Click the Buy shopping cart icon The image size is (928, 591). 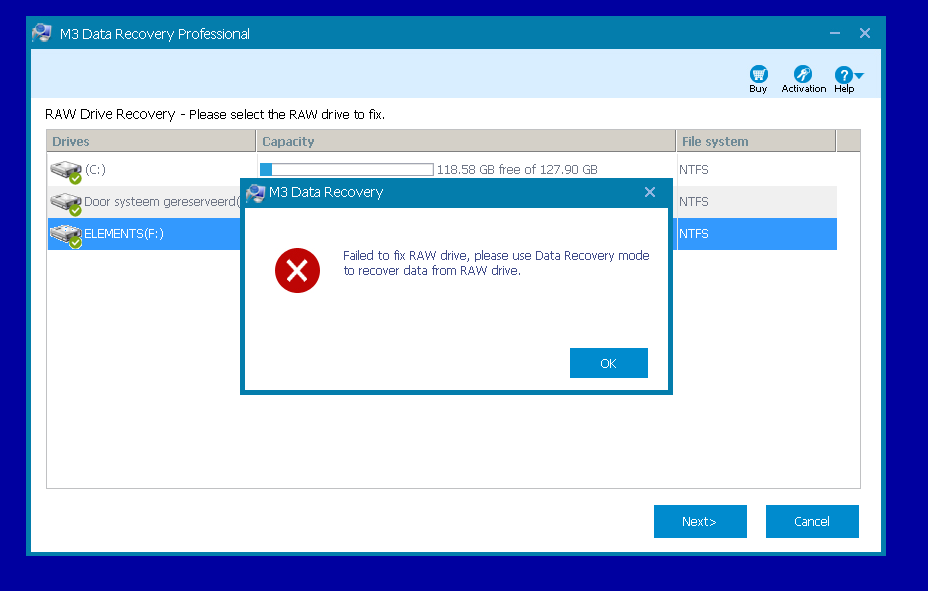[x=758, y=75]
